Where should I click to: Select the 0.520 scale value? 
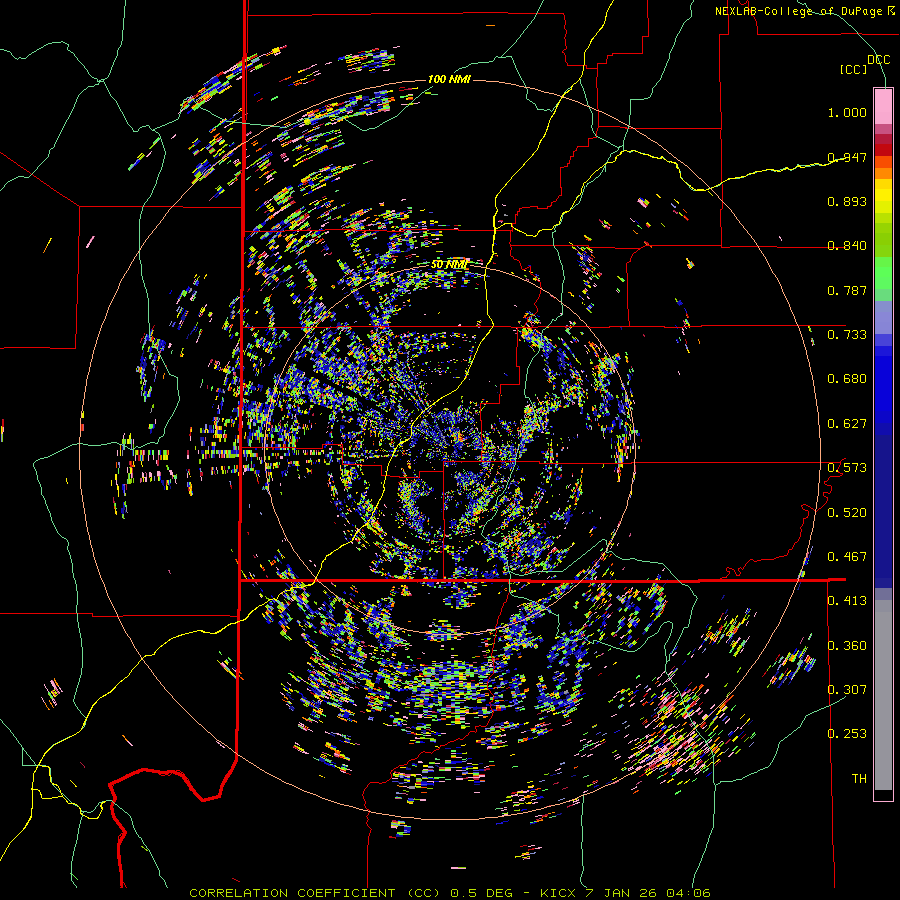(x=847, y=513)
